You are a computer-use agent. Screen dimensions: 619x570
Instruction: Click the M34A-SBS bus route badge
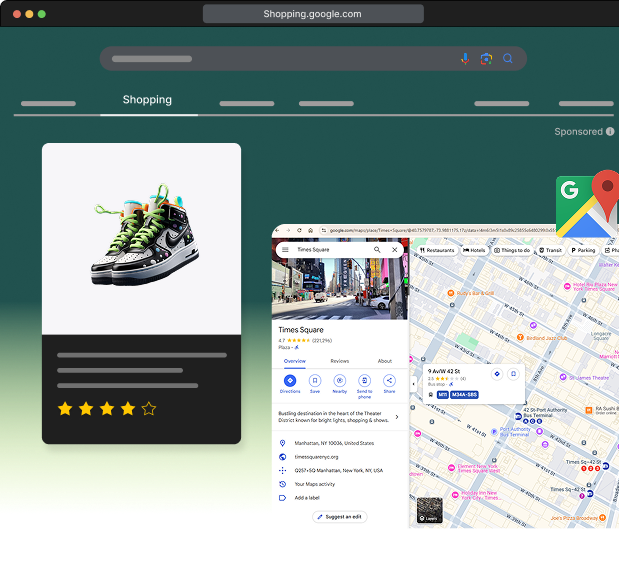(464, 395)
